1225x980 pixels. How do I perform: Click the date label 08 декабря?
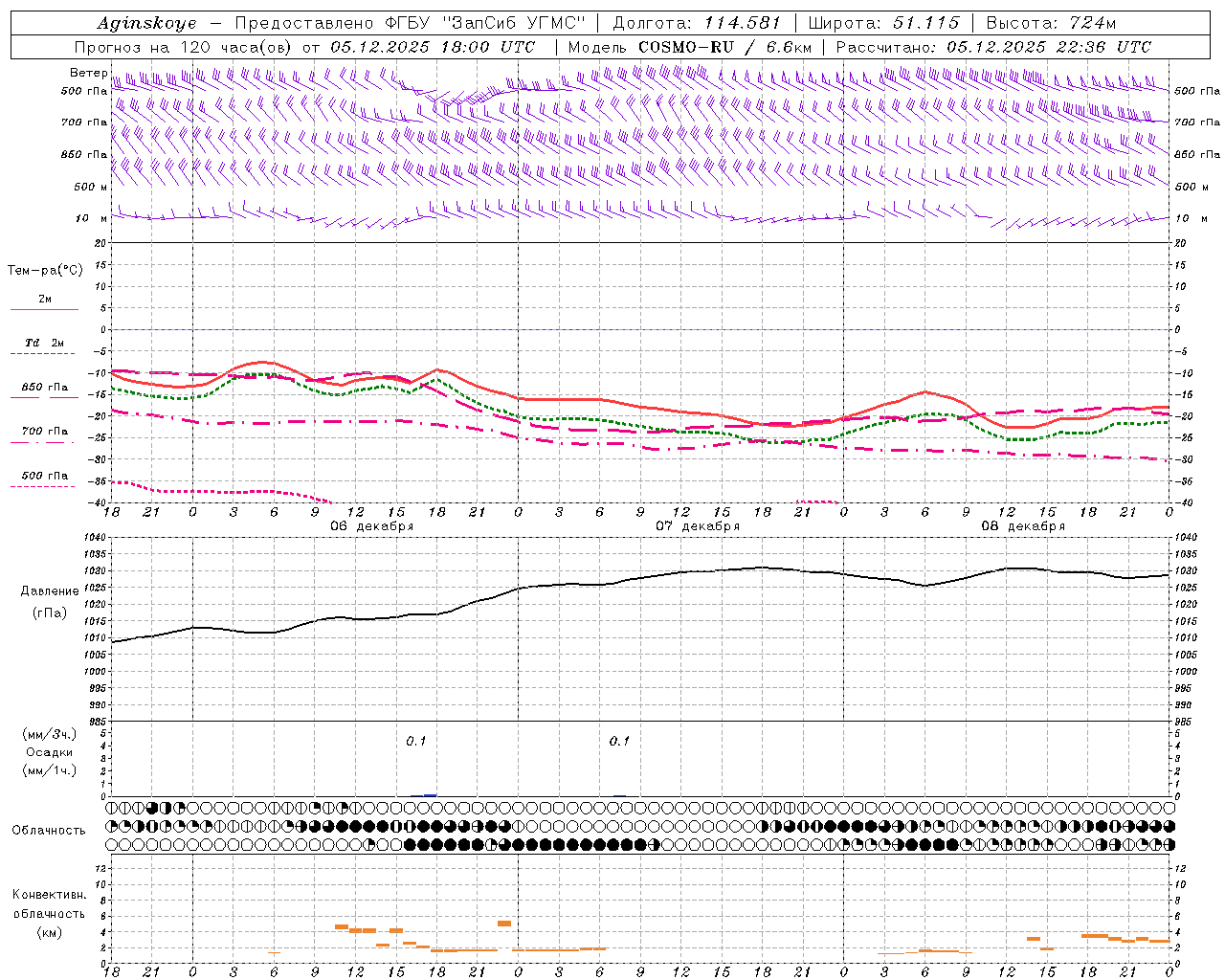tap(1023, 526)
